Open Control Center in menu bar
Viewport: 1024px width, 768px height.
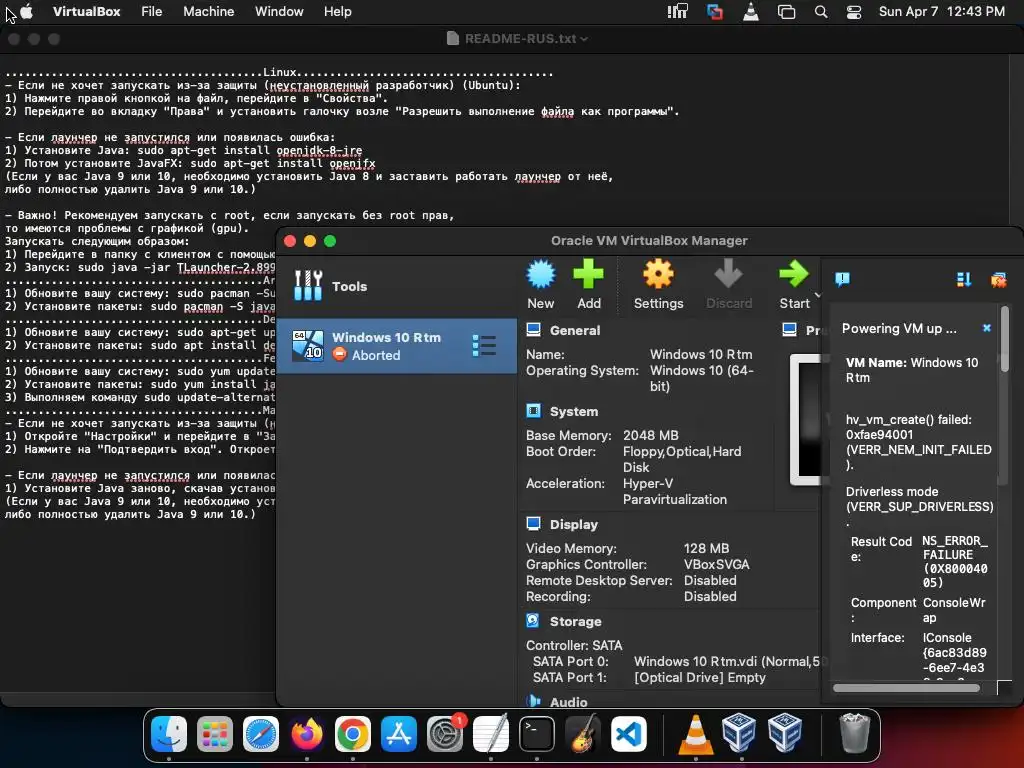click(x=854, y=12)
